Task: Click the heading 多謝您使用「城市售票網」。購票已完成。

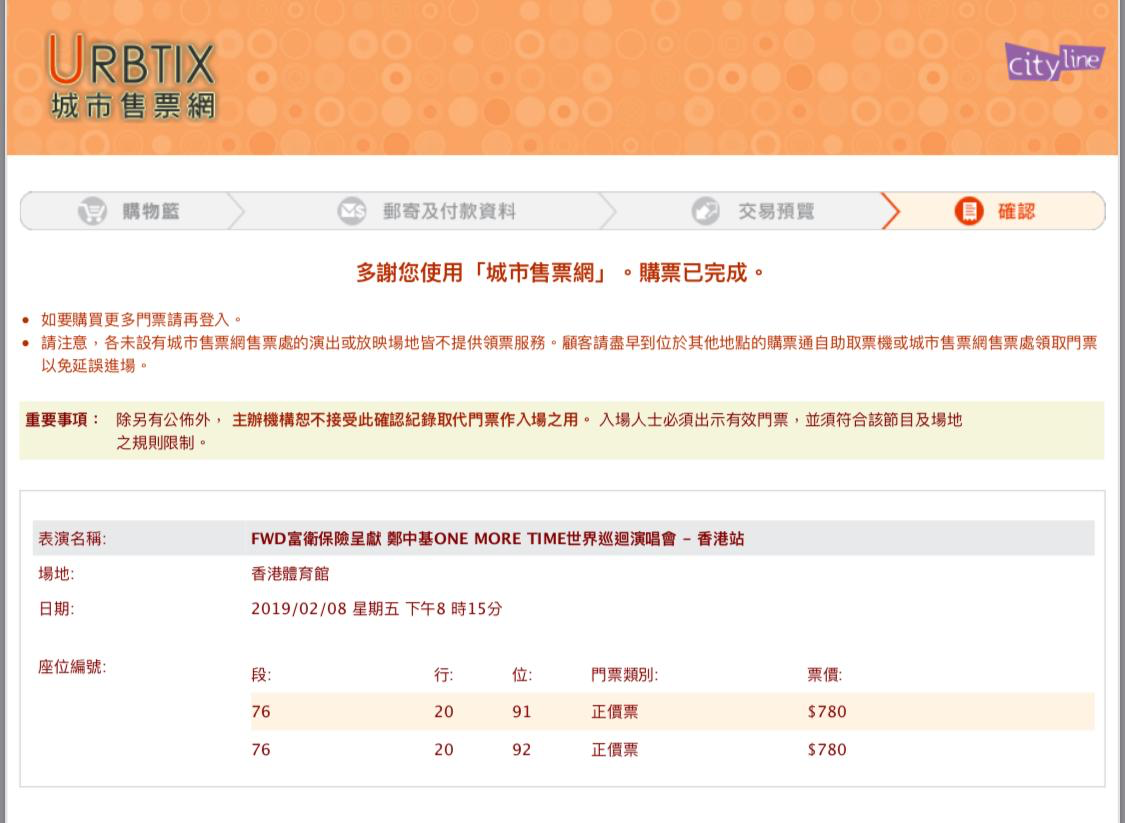Action: (560, 273)
